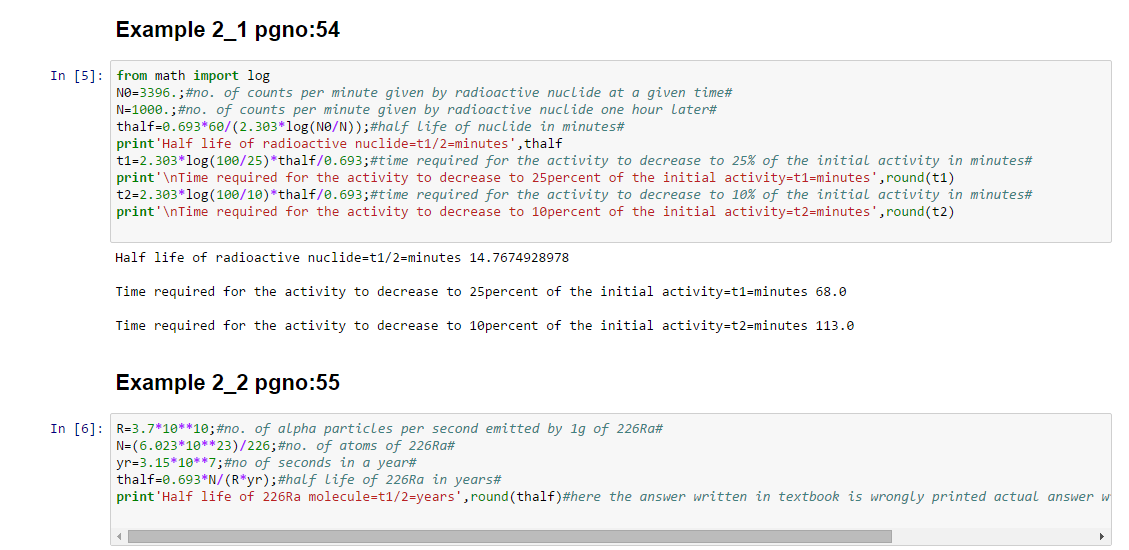Click the output line ending in 113.0
1129x550 pixels.
coord(485,326)
